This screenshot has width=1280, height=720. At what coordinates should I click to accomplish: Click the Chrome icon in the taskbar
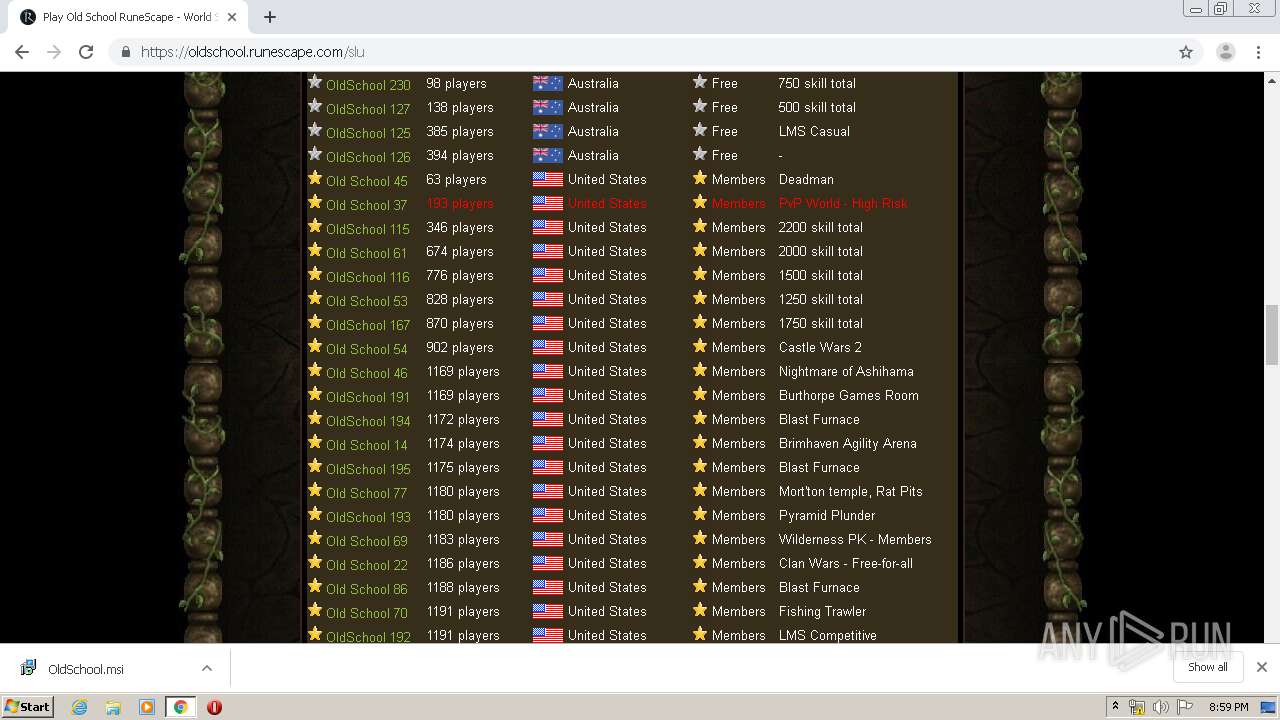pyautogui.click(x=180, y=707)
